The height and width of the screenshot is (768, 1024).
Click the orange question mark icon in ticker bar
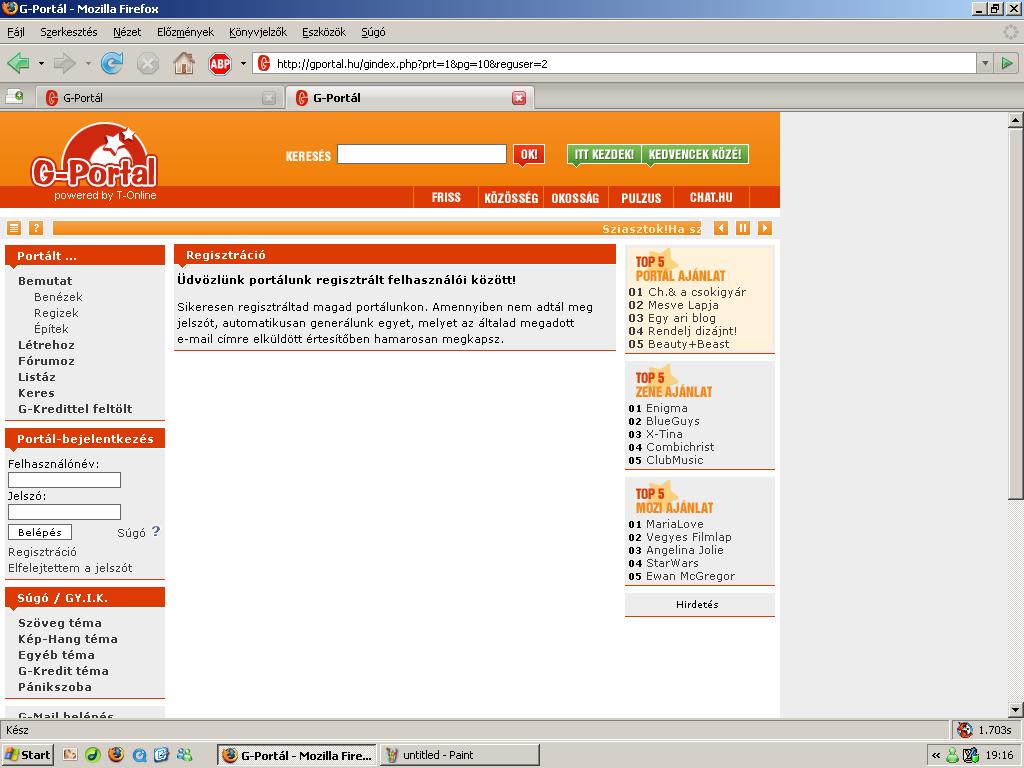tap(36, 228)
